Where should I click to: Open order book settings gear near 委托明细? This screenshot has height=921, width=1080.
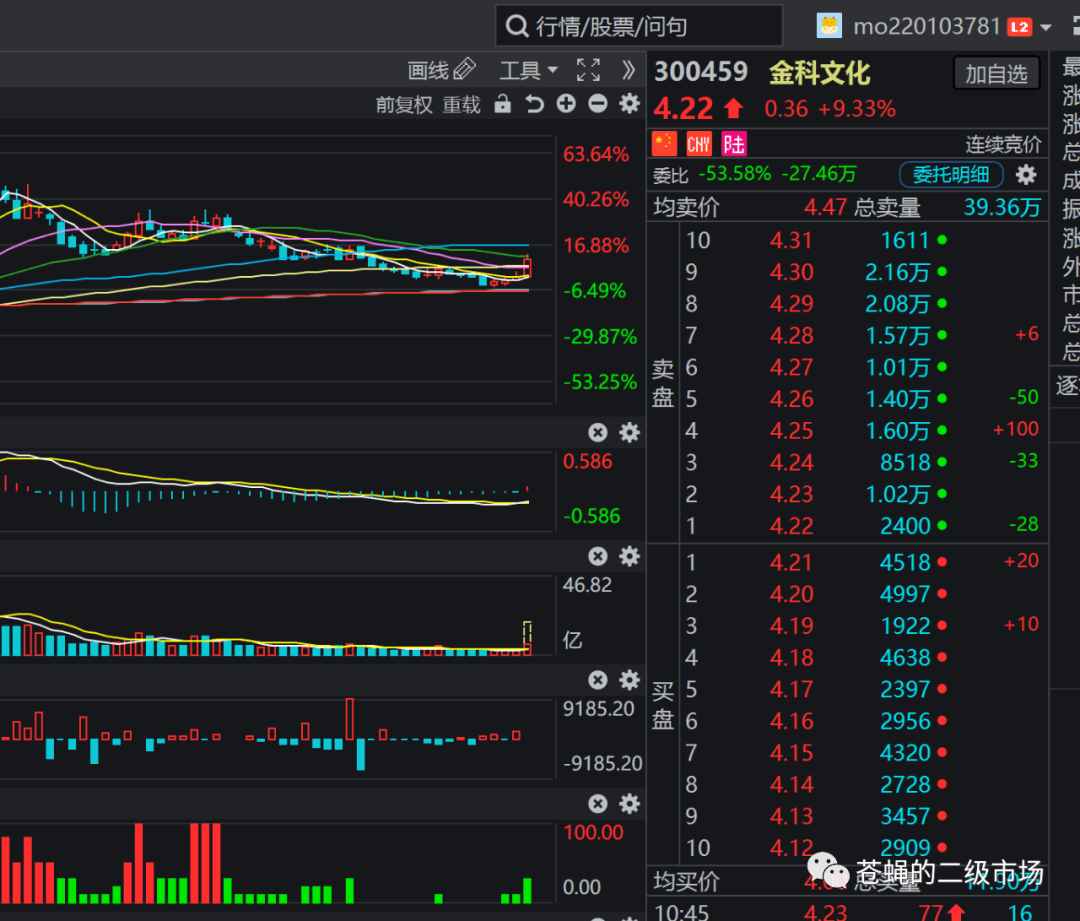(1026, 175)
